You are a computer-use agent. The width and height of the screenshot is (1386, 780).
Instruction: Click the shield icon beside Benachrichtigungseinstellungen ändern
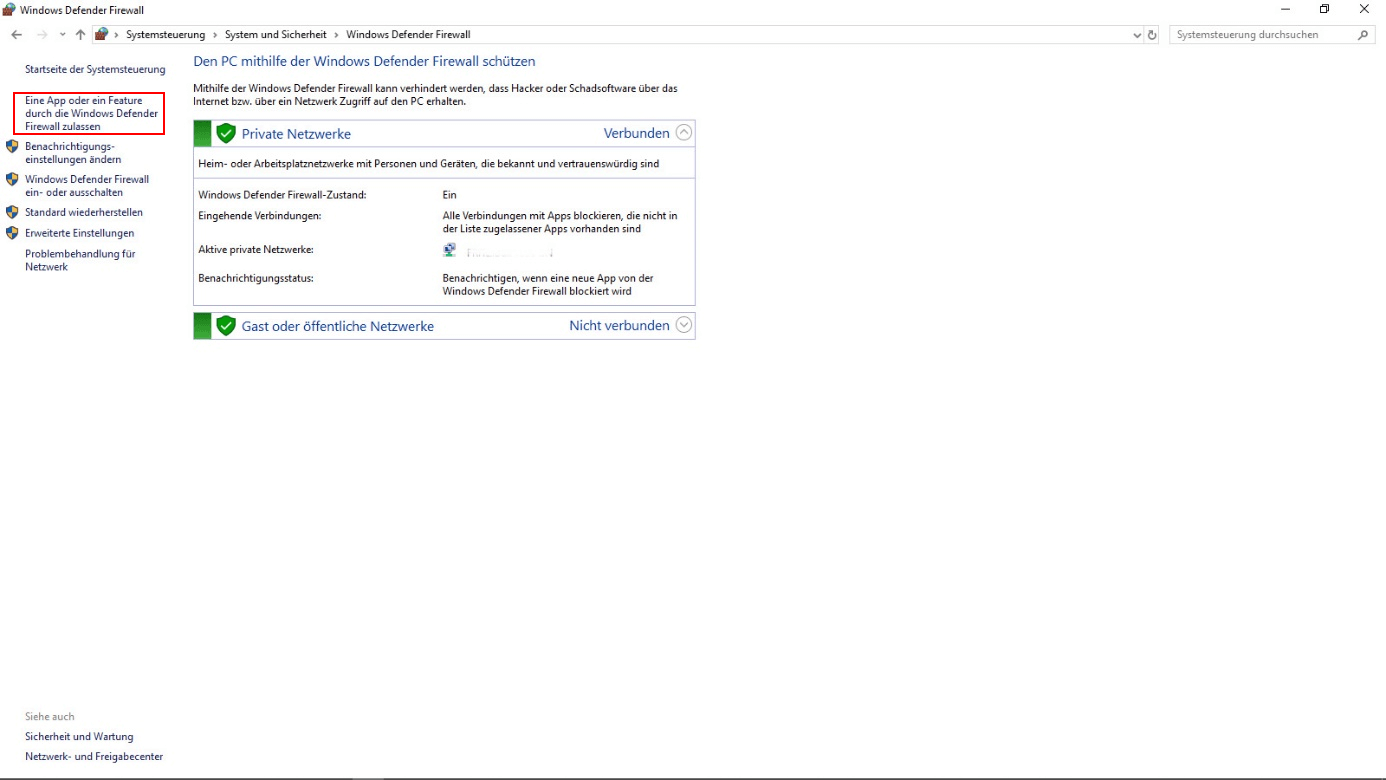[x=12, y=146]
